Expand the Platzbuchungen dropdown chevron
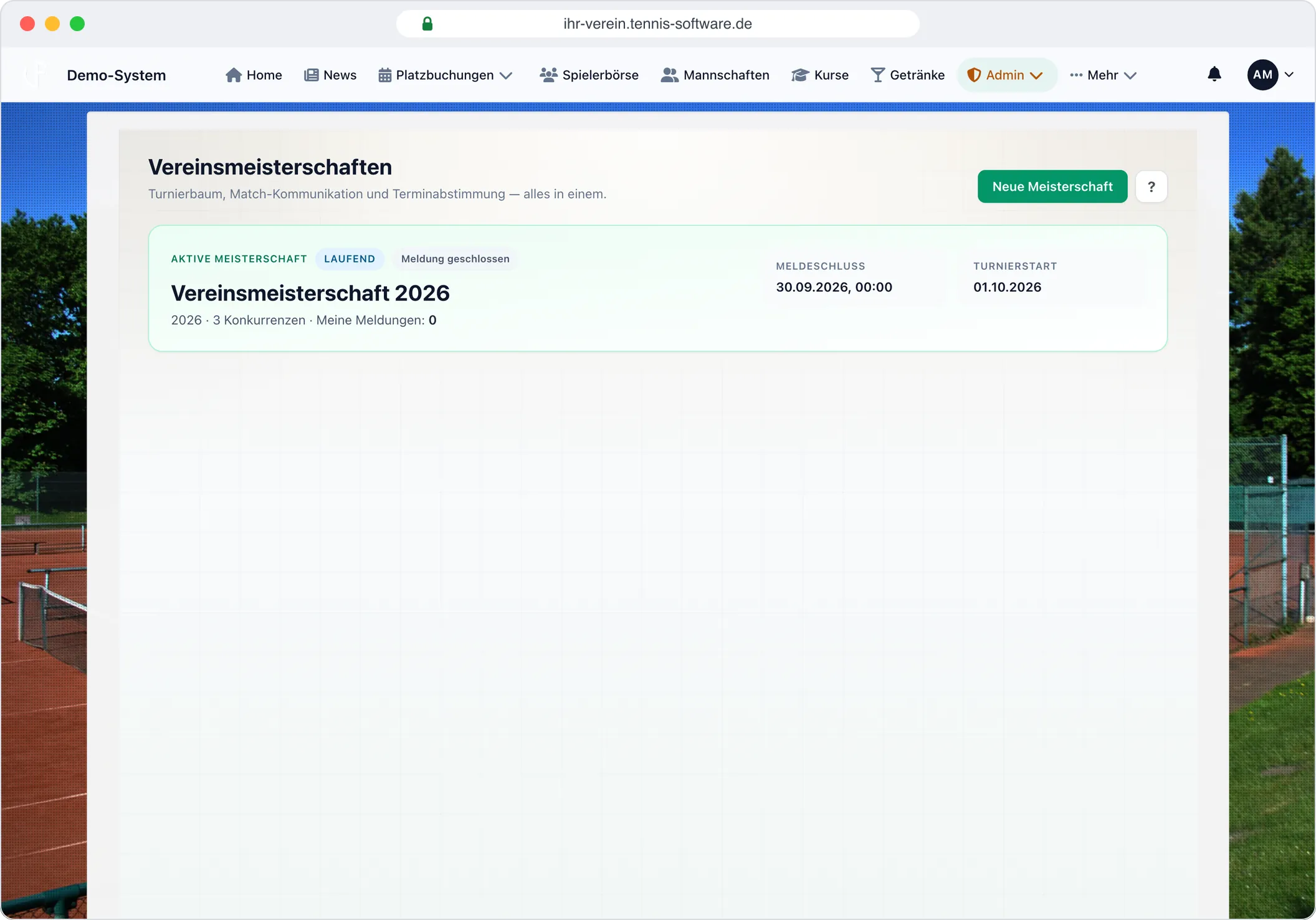The height and width of the screenshot is (920, 1316). click(x=506, y=75)
